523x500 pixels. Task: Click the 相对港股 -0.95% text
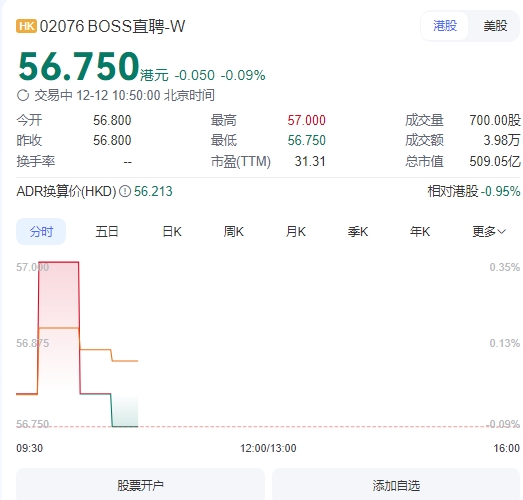pos(474,191)
